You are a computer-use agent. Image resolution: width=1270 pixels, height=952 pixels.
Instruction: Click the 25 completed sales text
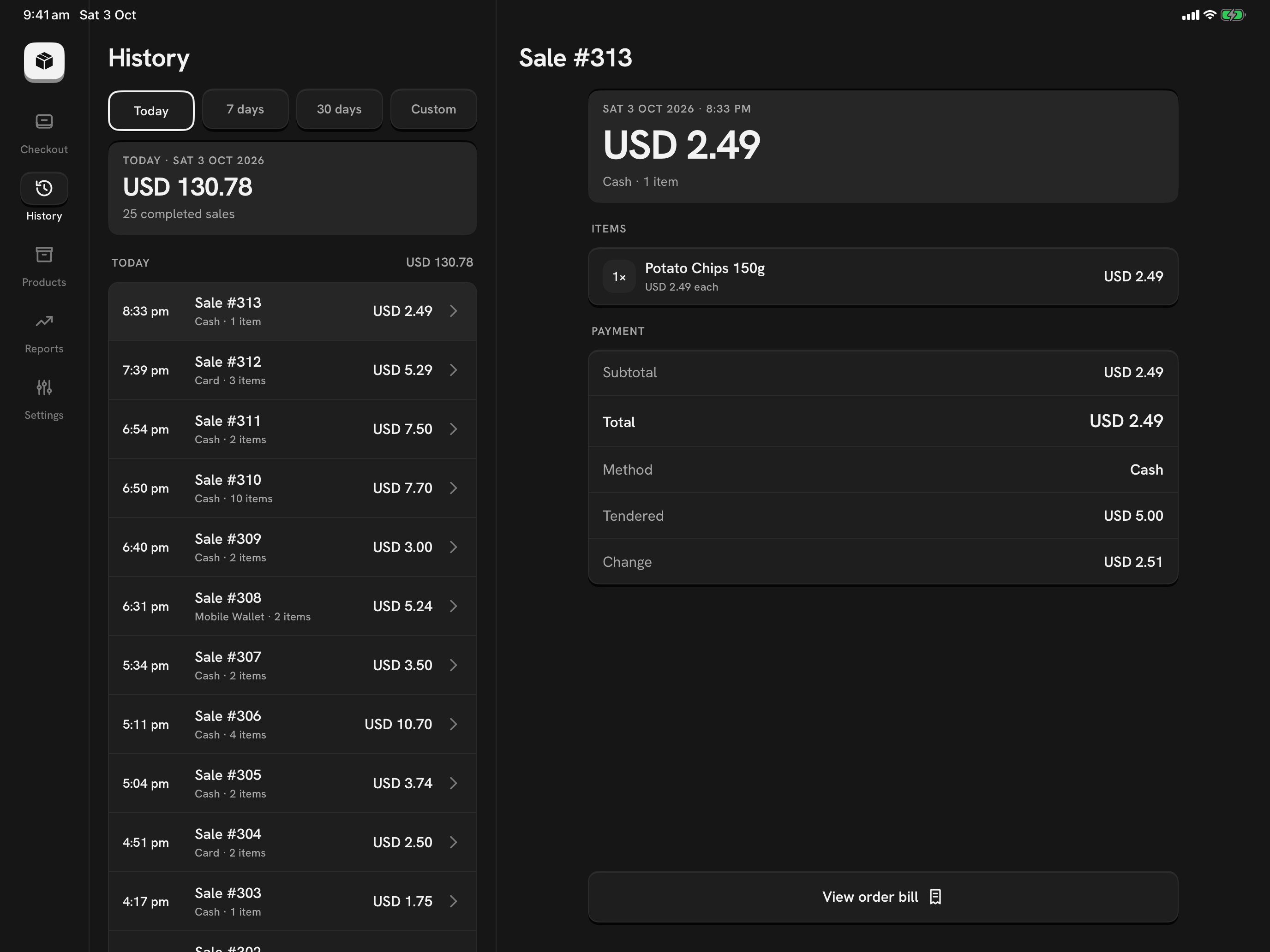click(179, 214)
